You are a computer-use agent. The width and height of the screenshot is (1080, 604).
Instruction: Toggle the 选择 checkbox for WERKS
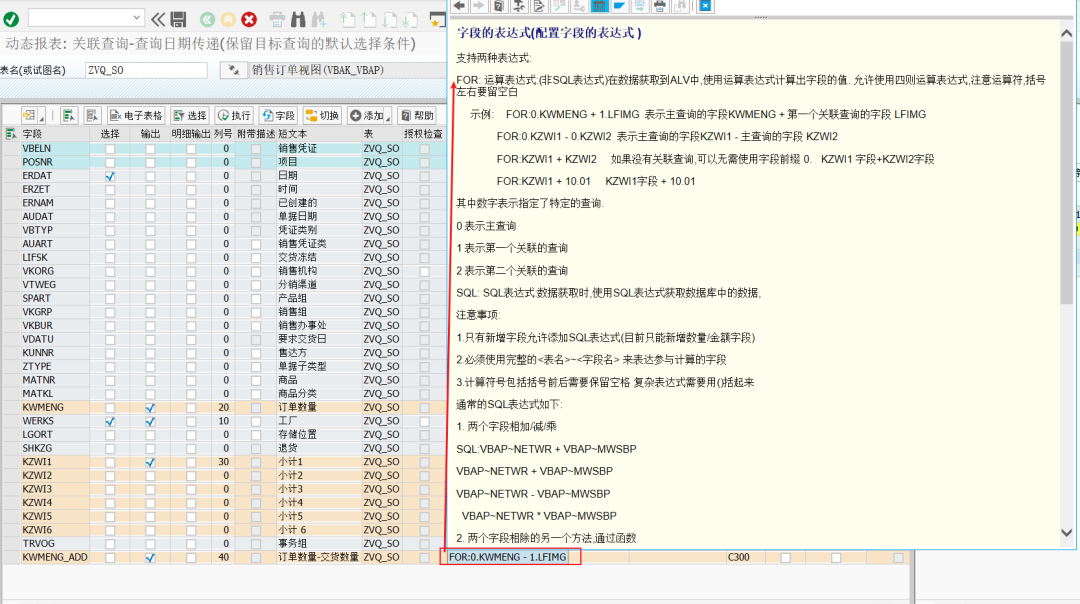[x=110, y=421]
